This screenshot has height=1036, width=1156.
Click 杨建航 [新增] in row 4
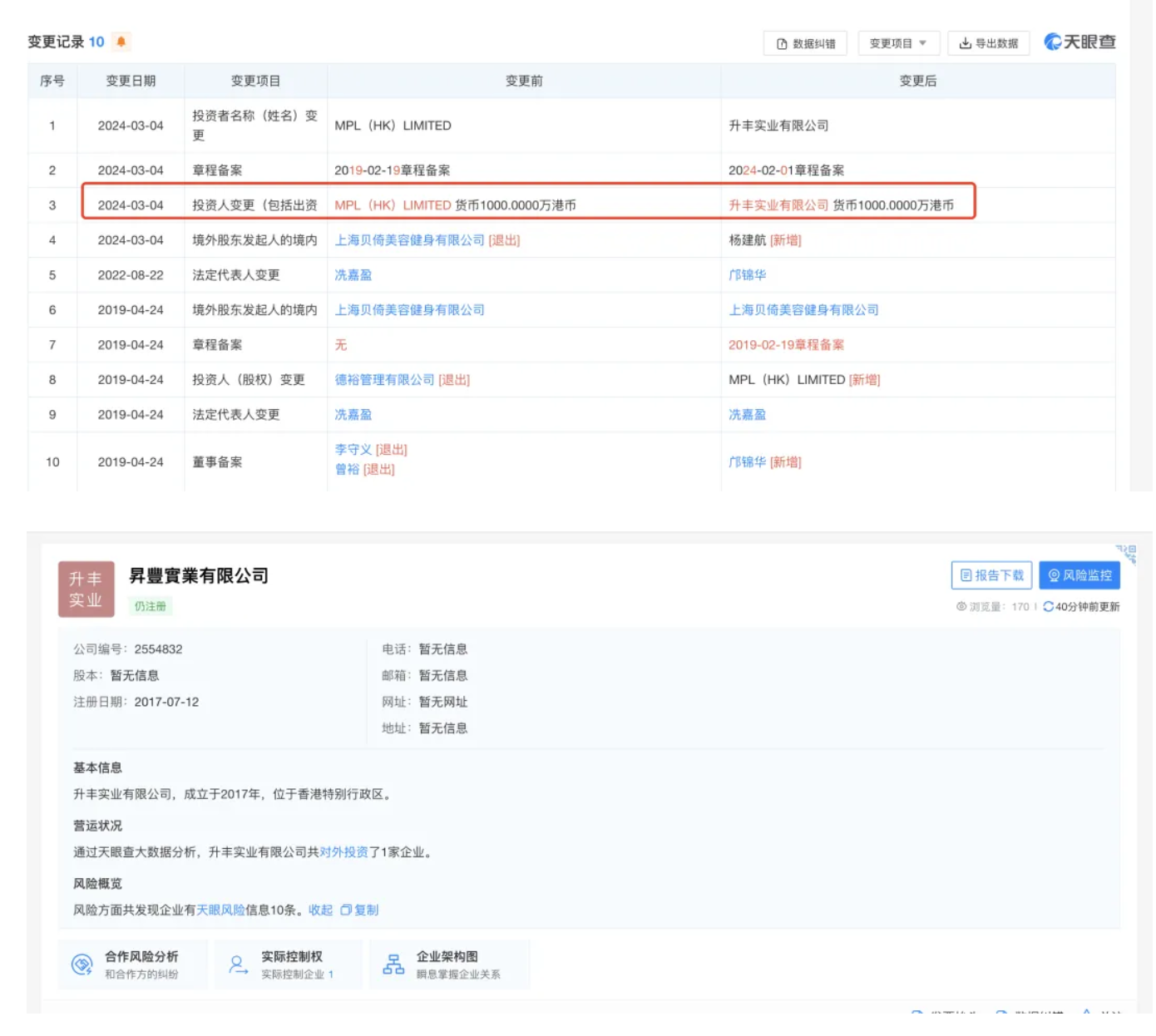(765, 240)
